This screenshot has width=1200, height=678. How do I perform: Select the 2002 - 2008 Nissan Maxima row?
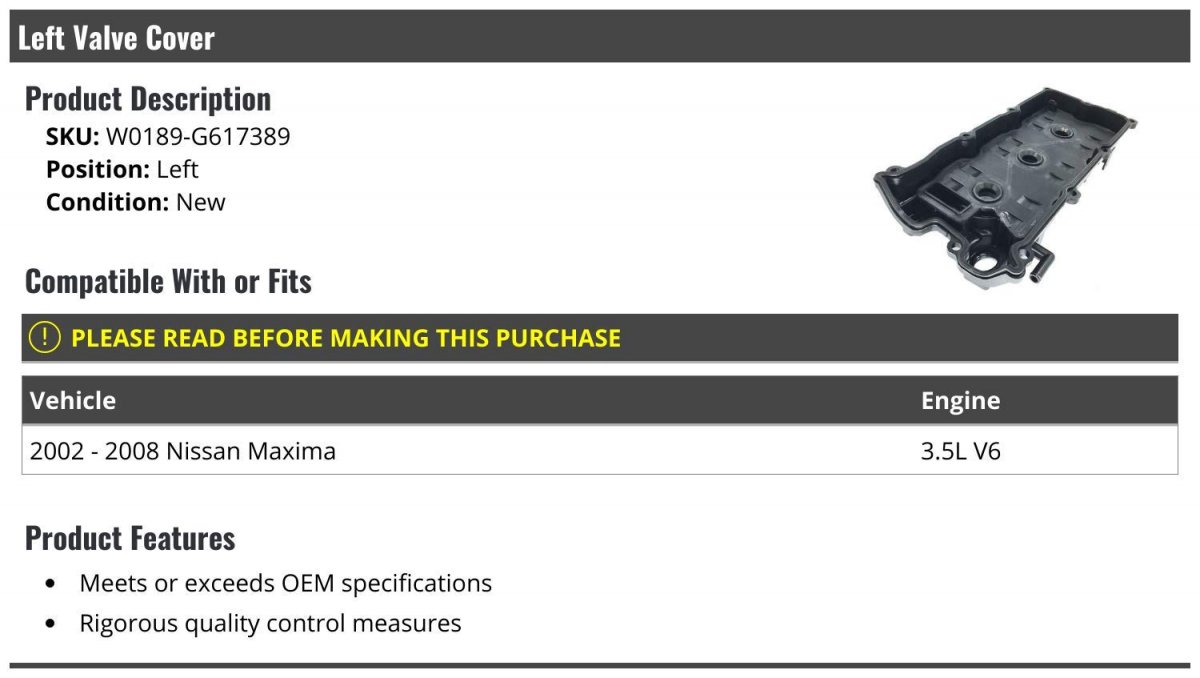point(600,451)
